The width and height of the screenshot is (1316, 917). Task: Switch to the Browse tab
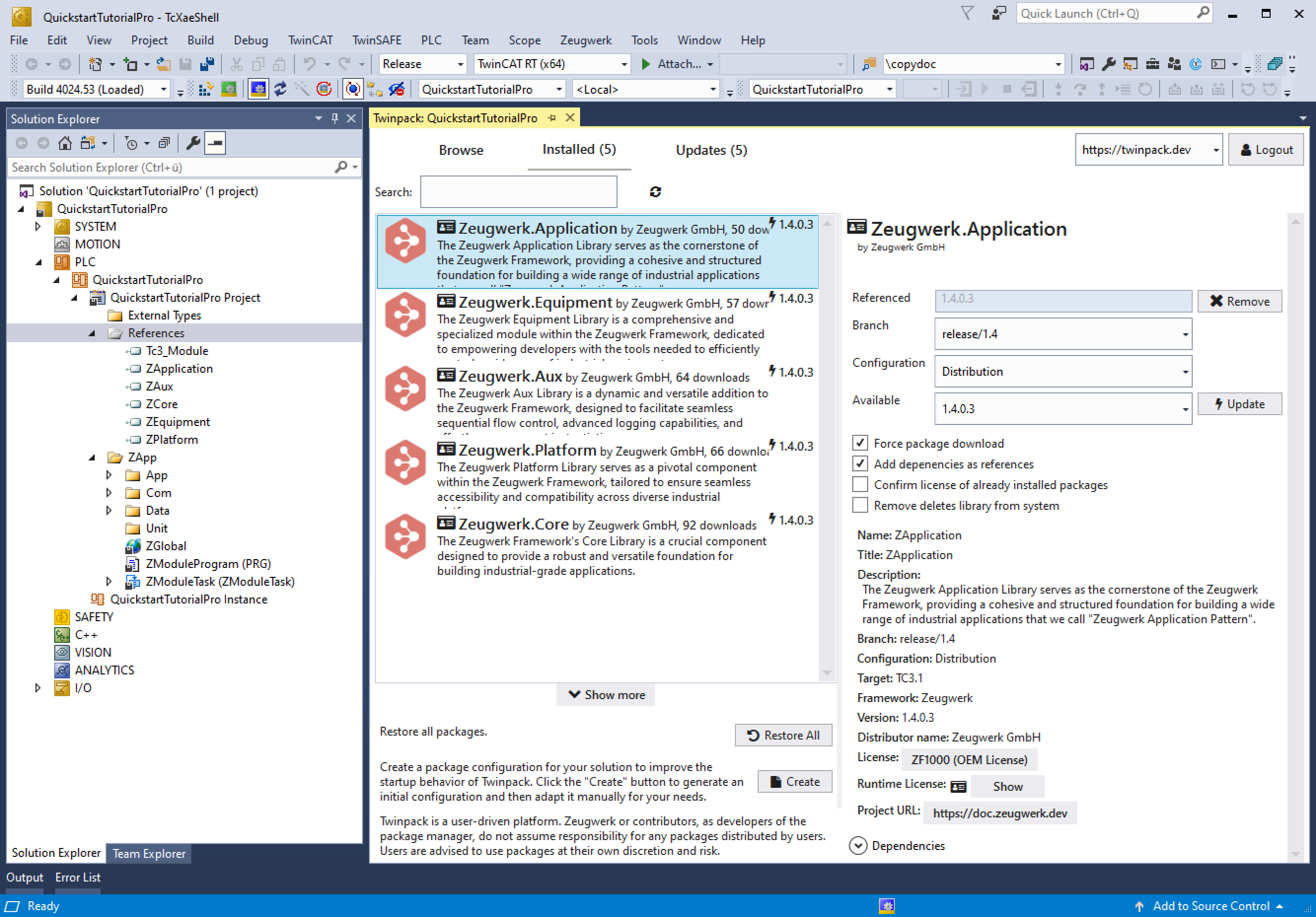coord(461,150)
